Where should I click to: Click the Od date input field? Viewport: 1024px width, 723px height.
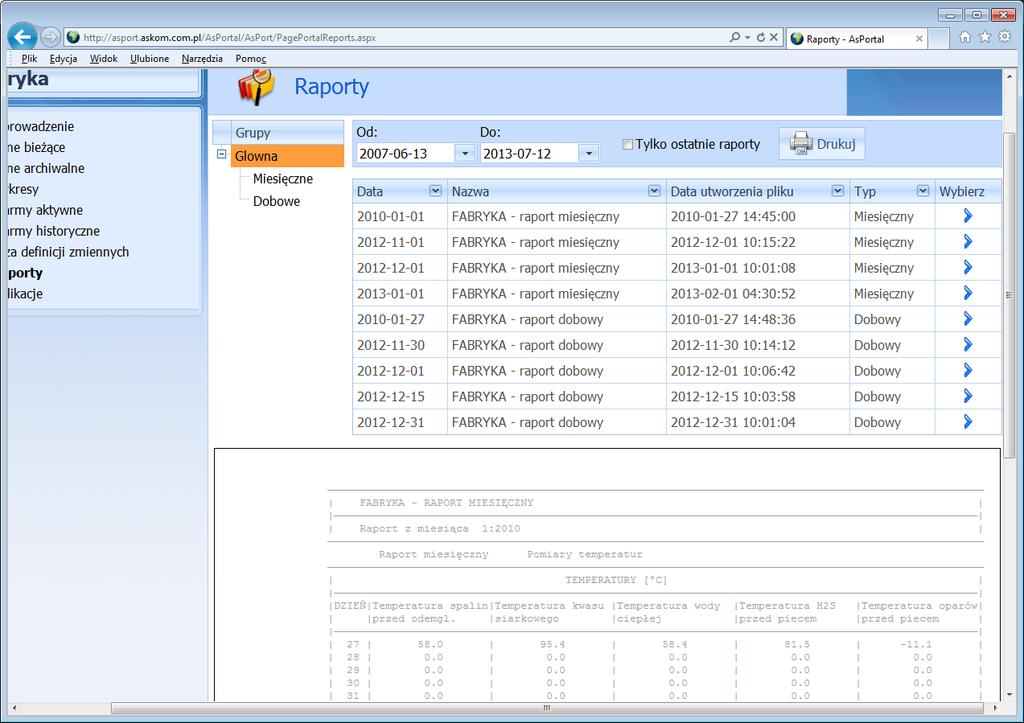406,153
